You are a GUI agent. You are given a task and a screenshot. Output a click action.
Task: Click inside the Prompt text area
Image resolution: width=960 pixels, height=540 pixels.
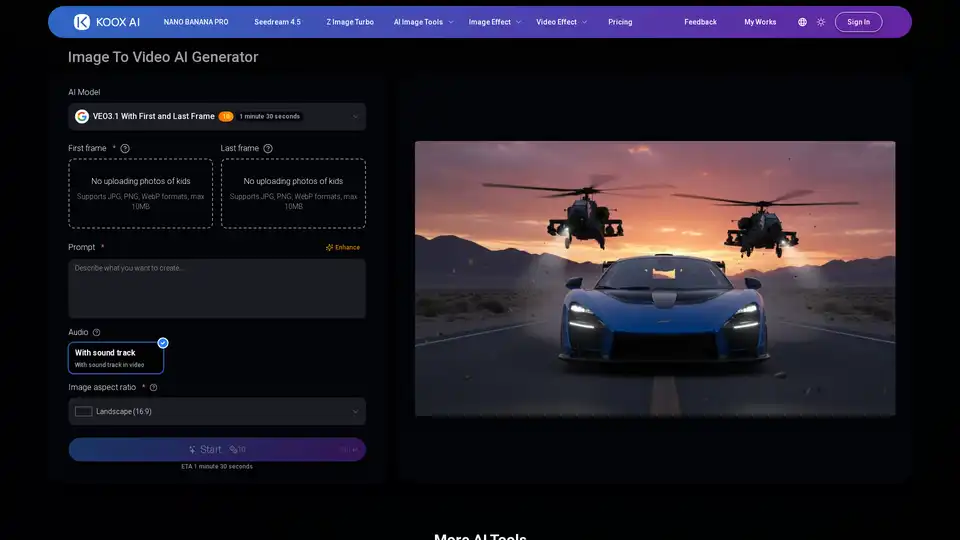tap(217, 289)
